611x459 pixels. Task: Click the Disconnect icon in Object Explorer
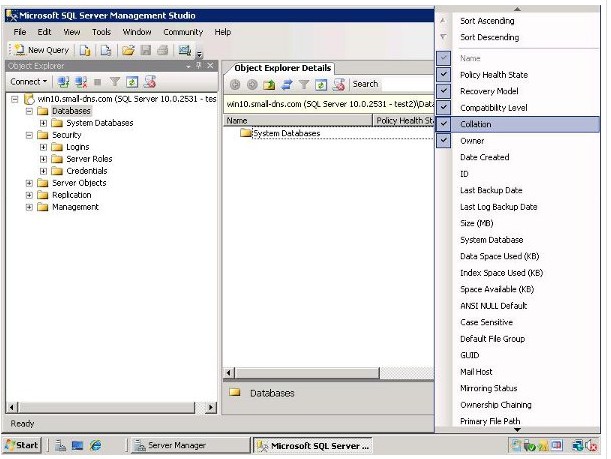tap(81, 82)
